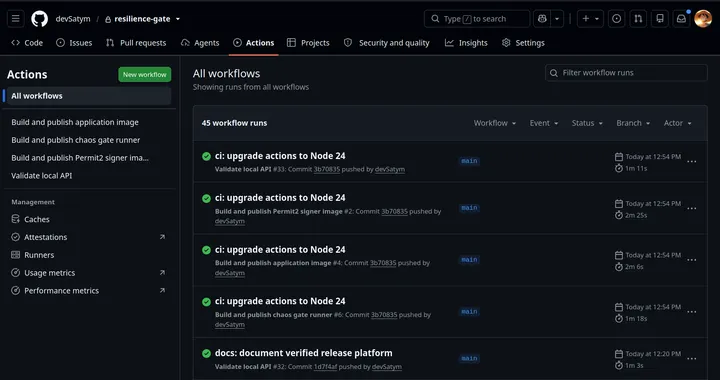720x380 pixels.
Task: Open run title for Validate local API #33
Action: [280, 156]
